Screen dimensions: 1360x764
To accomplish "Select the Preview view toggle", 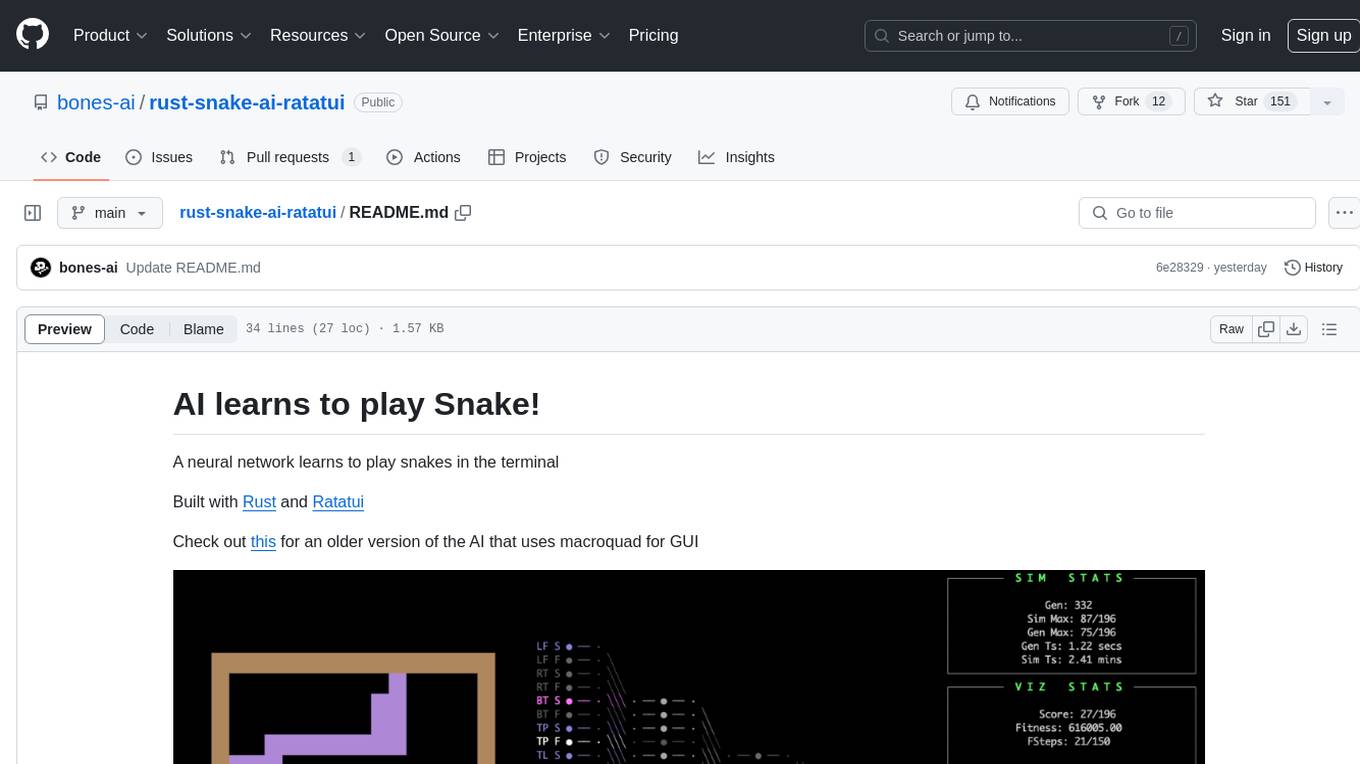I will (x=65, y=329).
